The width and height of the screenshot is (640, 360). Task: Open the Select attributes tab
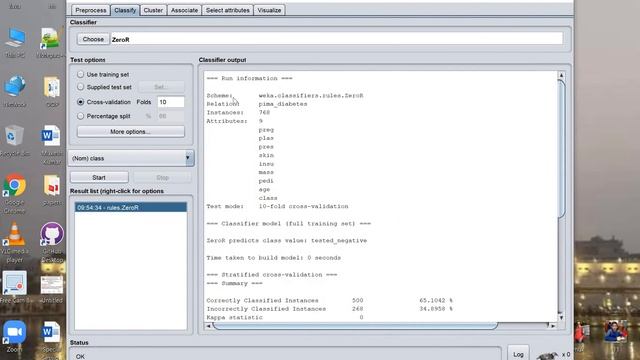228,10
